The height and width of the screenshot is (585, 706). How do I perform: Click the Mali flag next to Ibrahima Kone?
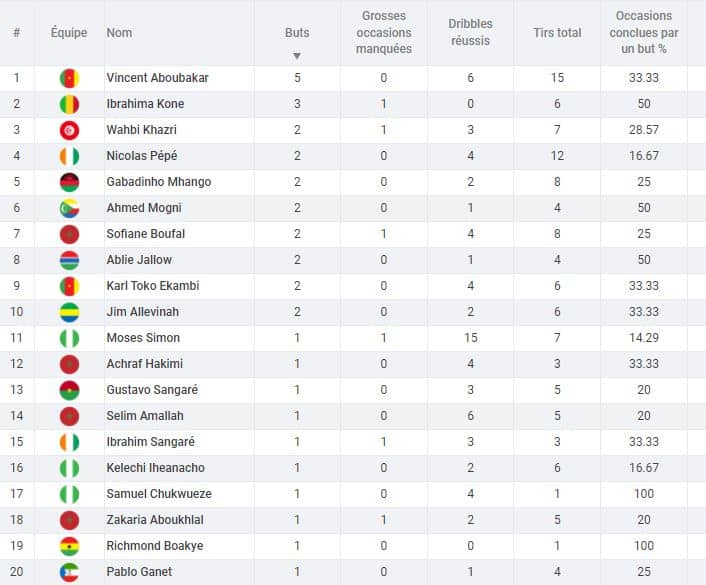click(x=70, y=104)
